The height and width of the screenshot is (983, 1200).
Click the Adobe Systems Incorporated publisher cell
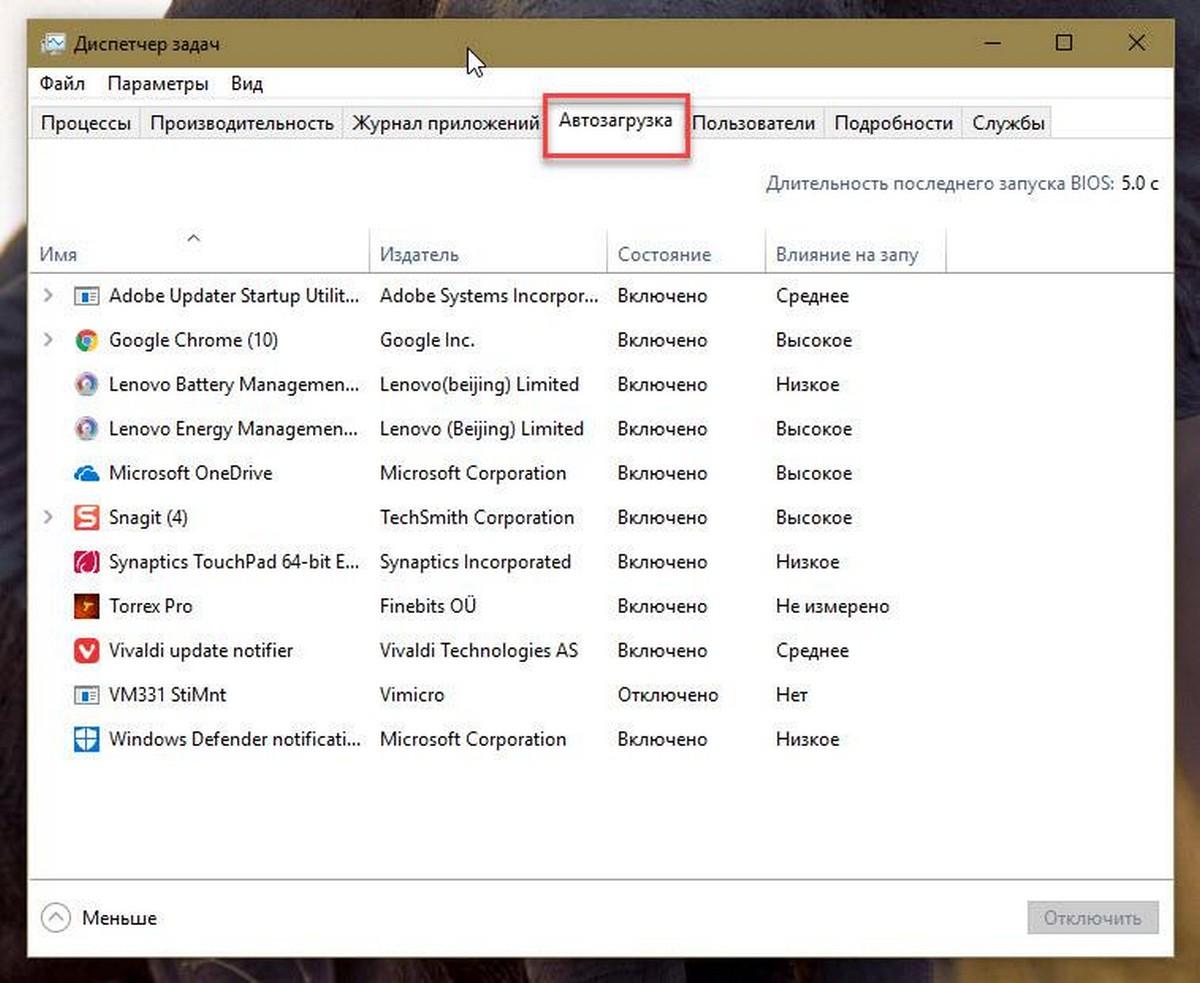click(490, 296)
